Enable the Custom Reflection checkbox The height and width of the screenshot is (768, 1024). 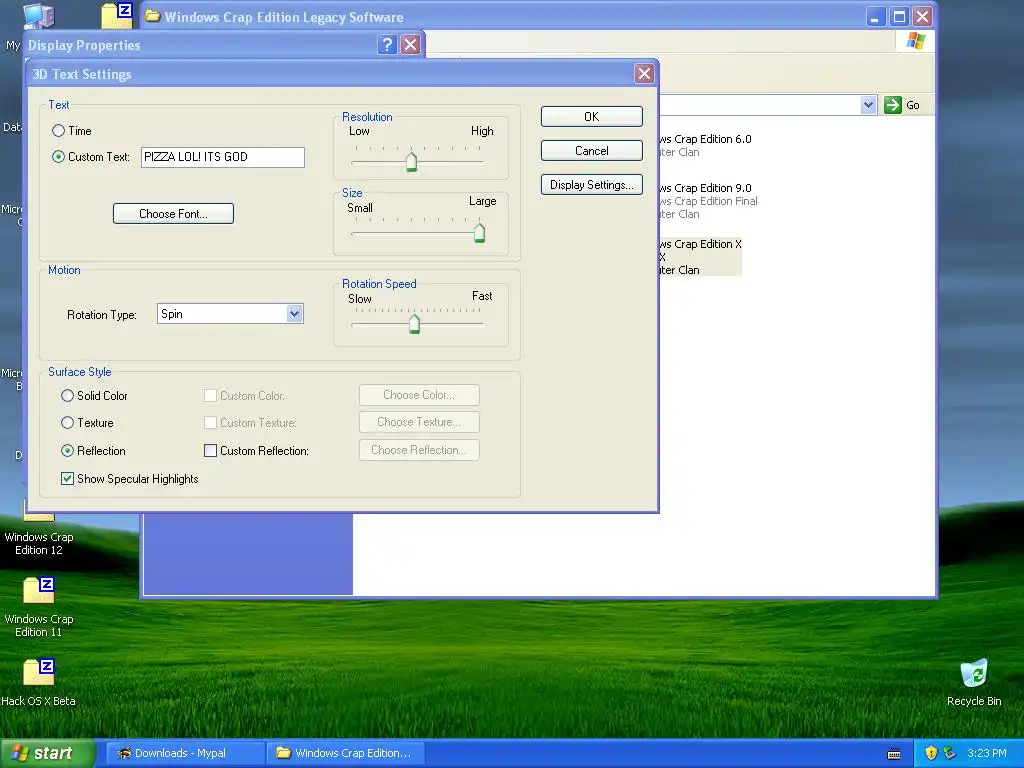tap(210, 451)
